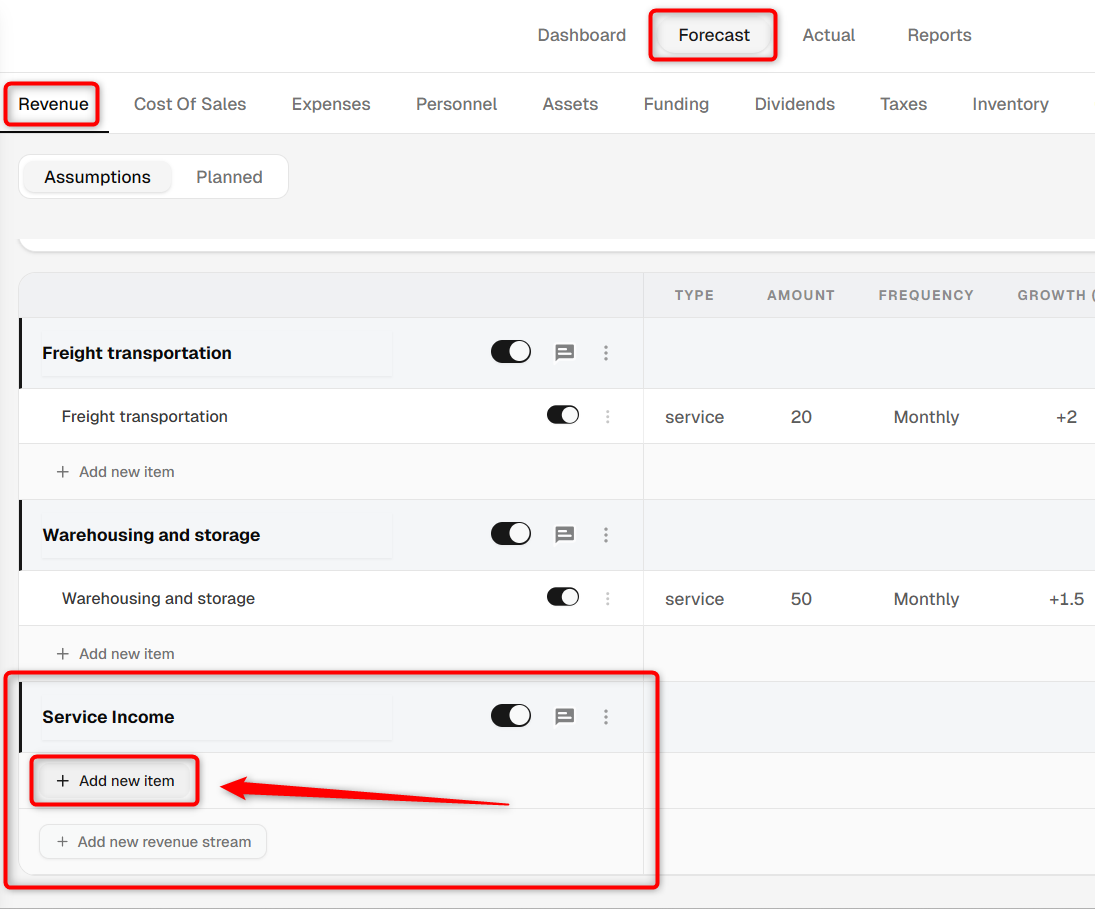Select the Revenue sub-tab
1095x909 pixels.
point(53,104)
